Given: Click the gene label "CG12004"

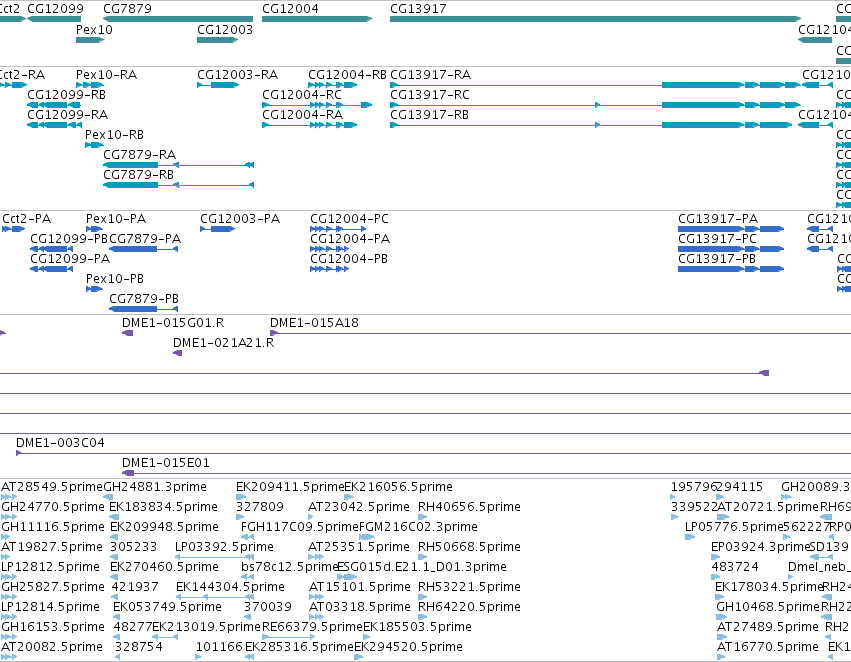Looking at the screenshot, I should 290,9.
